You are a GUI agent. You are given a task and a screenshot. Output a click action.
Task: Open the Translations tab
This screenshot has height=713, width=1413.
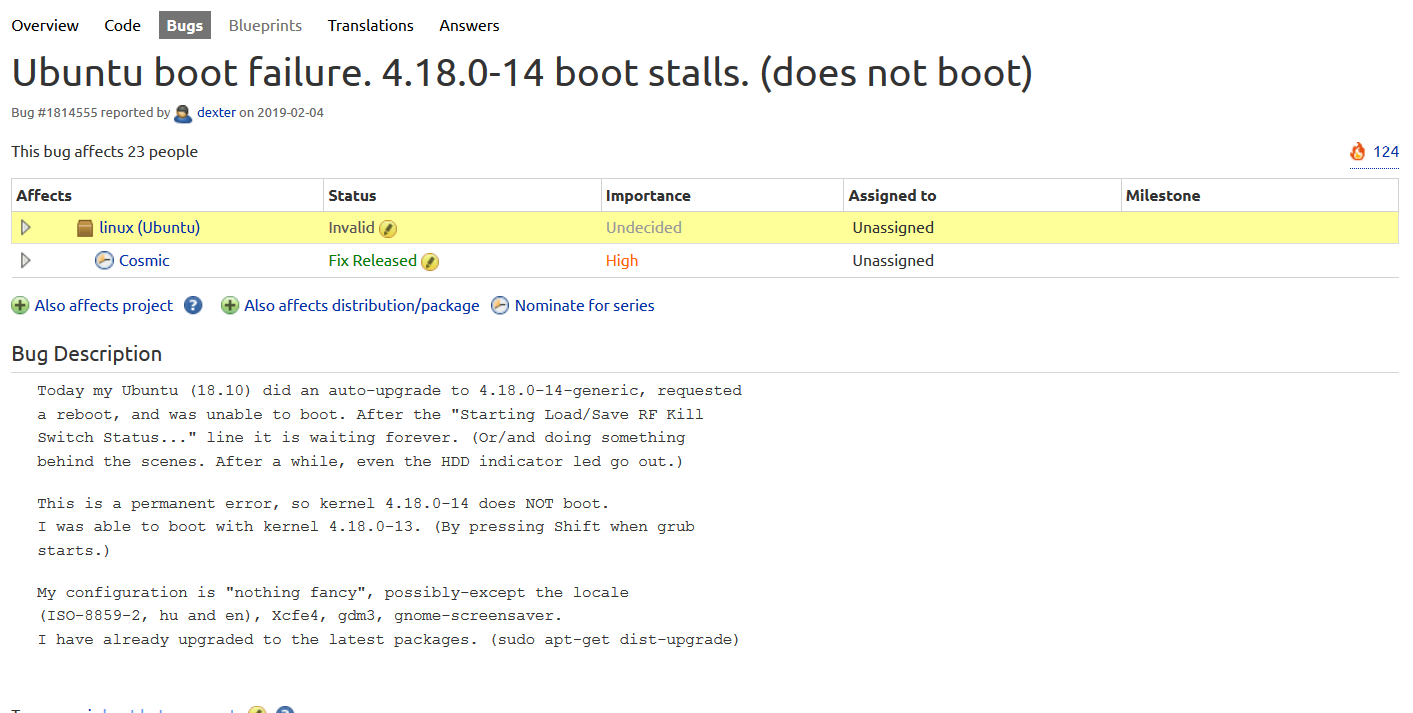(370, 26)
